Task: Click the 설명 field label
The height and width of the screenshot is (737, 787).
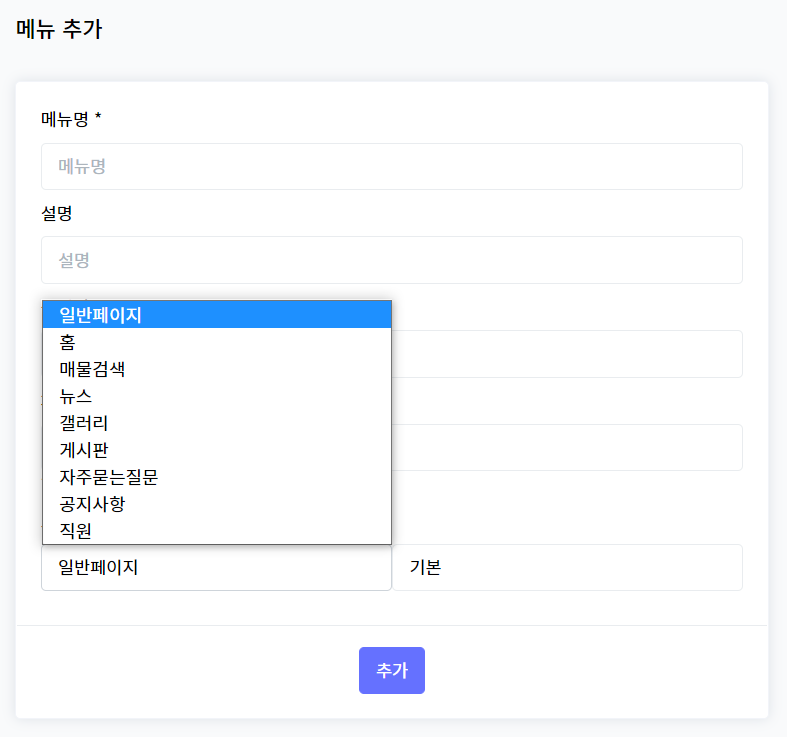Action: pyautogui.click(x=57, y=213)
